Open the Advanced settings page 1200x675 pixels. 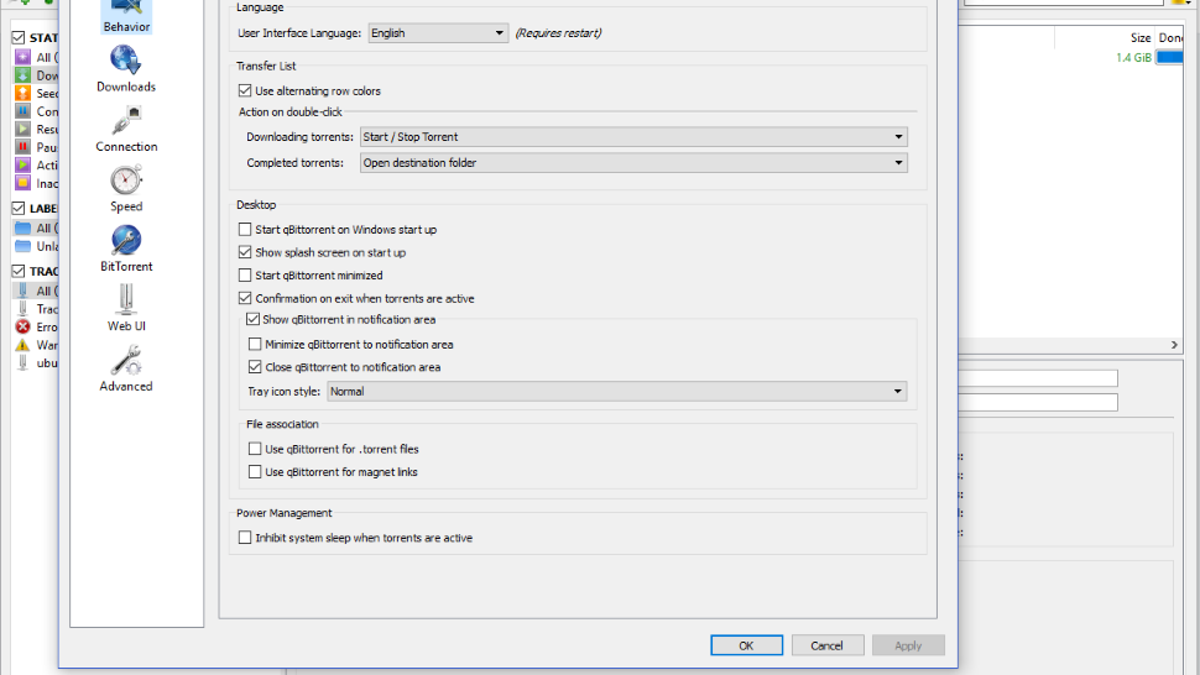tap(126, 369)
